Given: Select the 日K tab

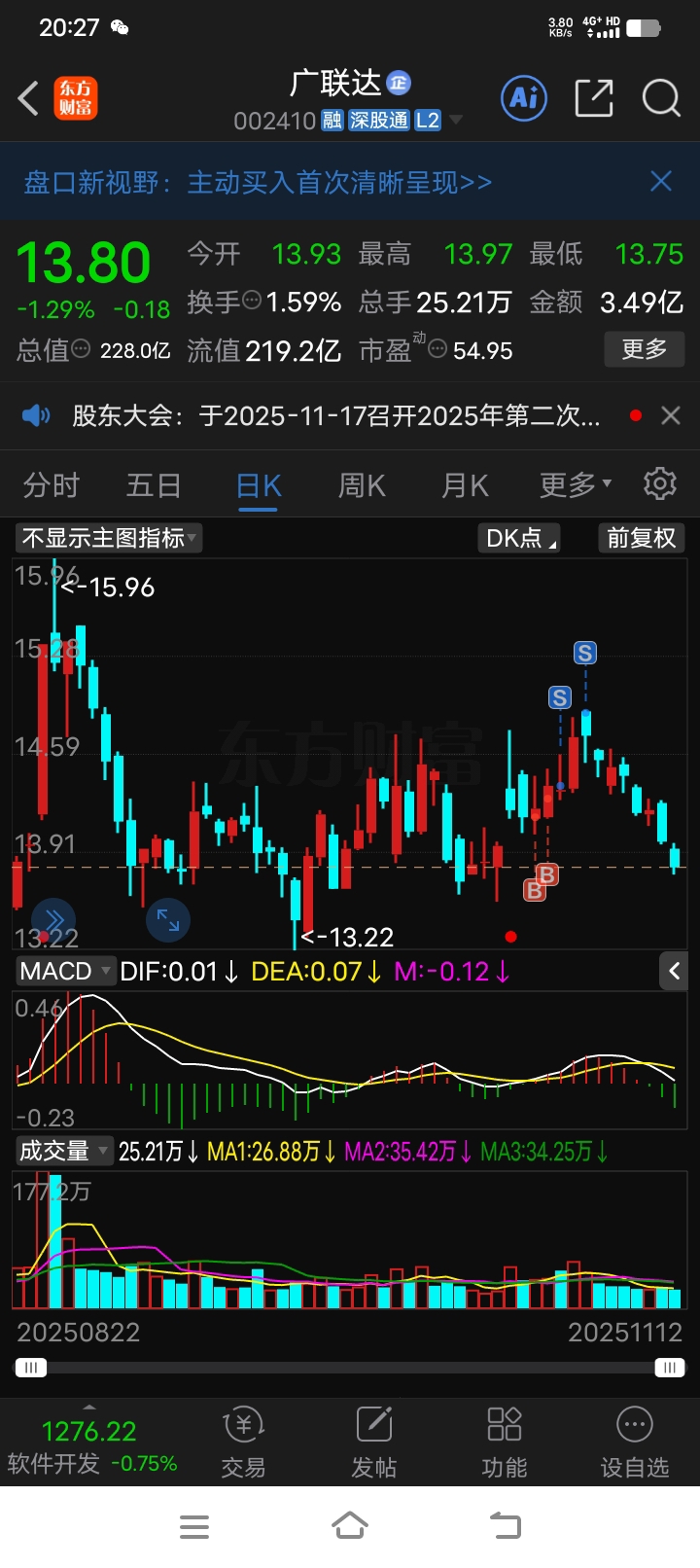Looking at the screenshot, I should coord(259,485).
